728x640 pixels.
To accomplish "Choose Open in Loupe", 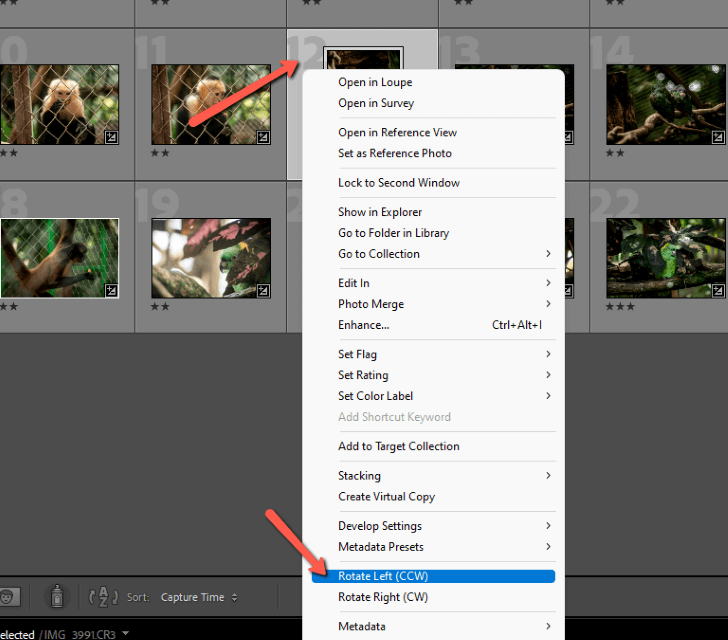I will pos(433,82).
